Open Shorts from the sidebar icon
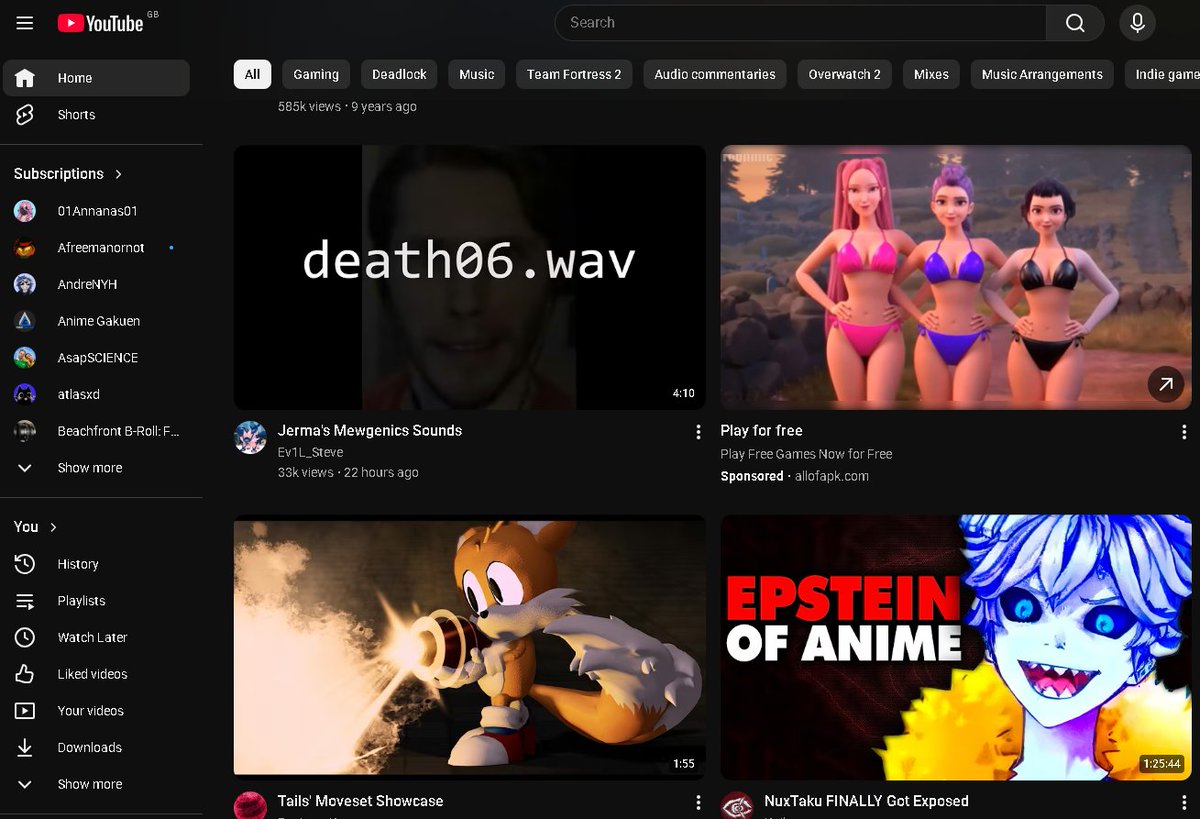The image size is (1200, 819). [25, 115]
